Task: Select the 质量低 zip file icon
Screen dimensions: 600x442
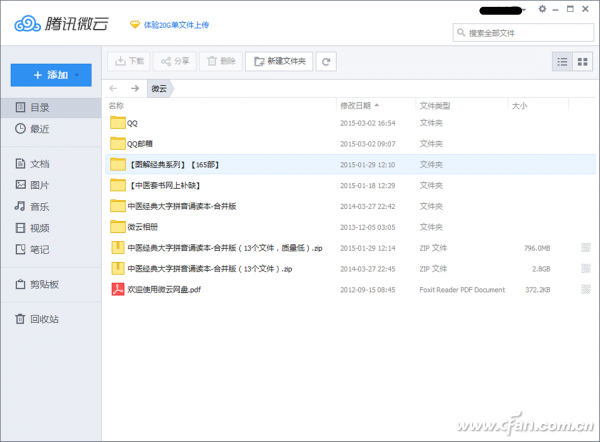Action: [118, 248]
